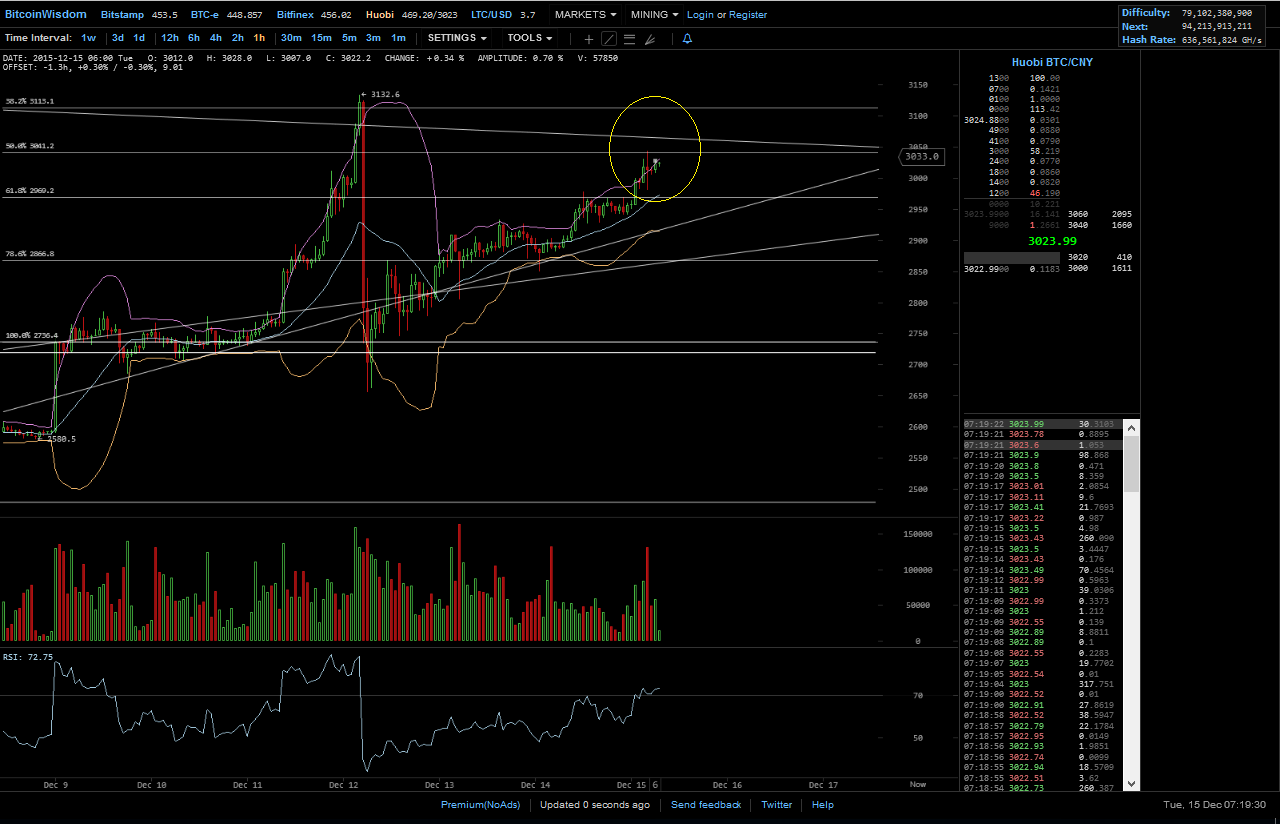The width and height of the screenshot is (1280, 824).
Task: Click the Hash Rate value in GH/s
Action: (1224, 40)
